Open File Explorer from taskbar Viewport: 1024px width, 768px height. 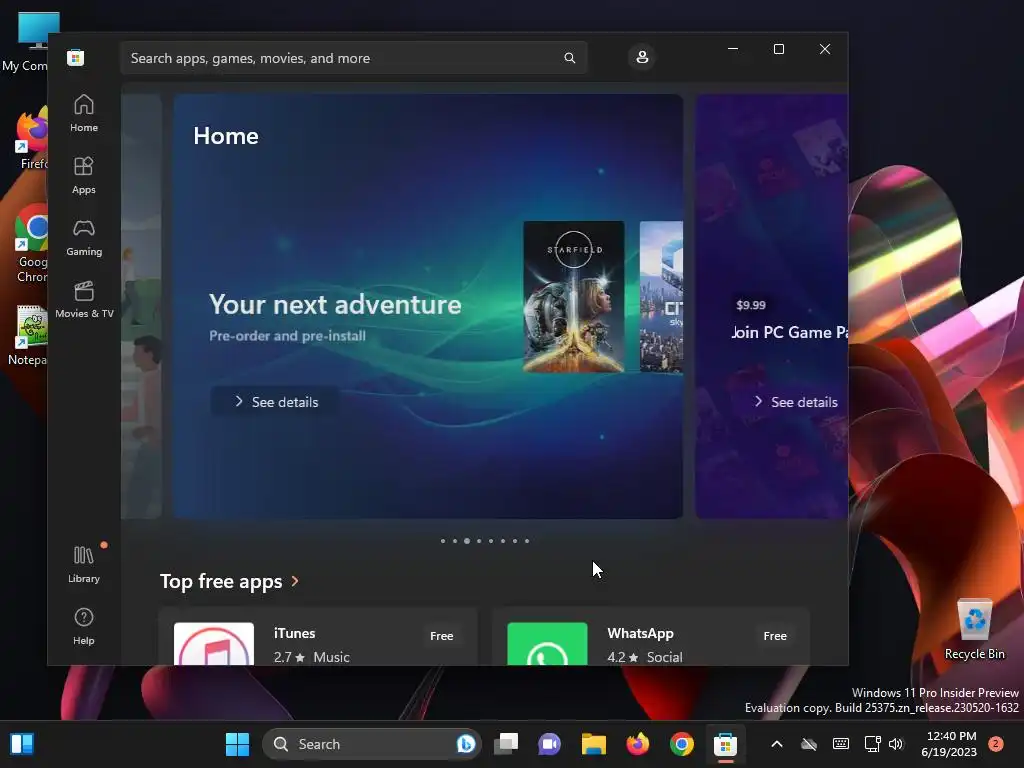coord(594,744)
